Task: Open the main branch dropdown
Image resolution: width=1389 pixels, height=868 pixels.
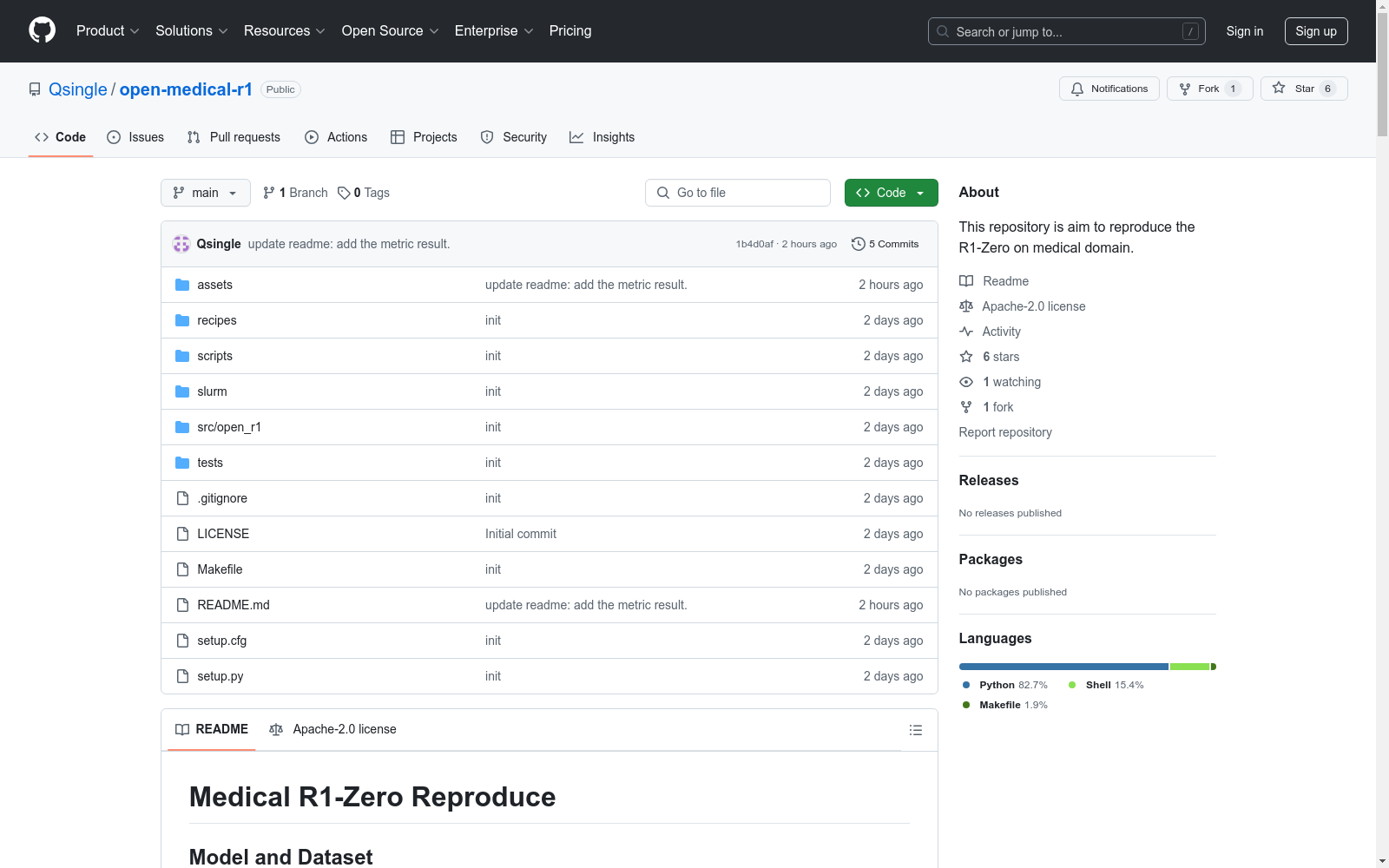Action: (x=205, y=193)
